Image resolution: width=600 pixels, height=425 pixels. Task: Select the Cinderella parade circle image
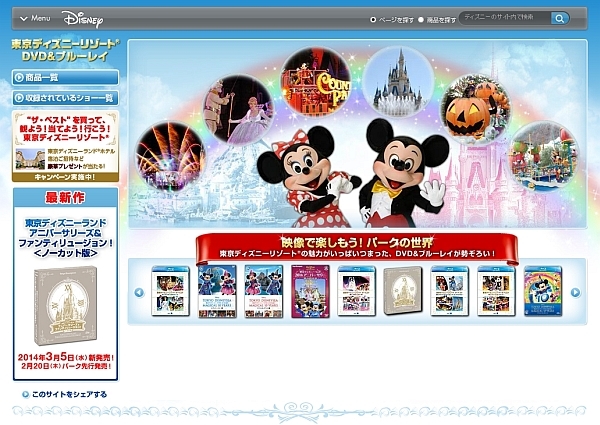point(237,109)
